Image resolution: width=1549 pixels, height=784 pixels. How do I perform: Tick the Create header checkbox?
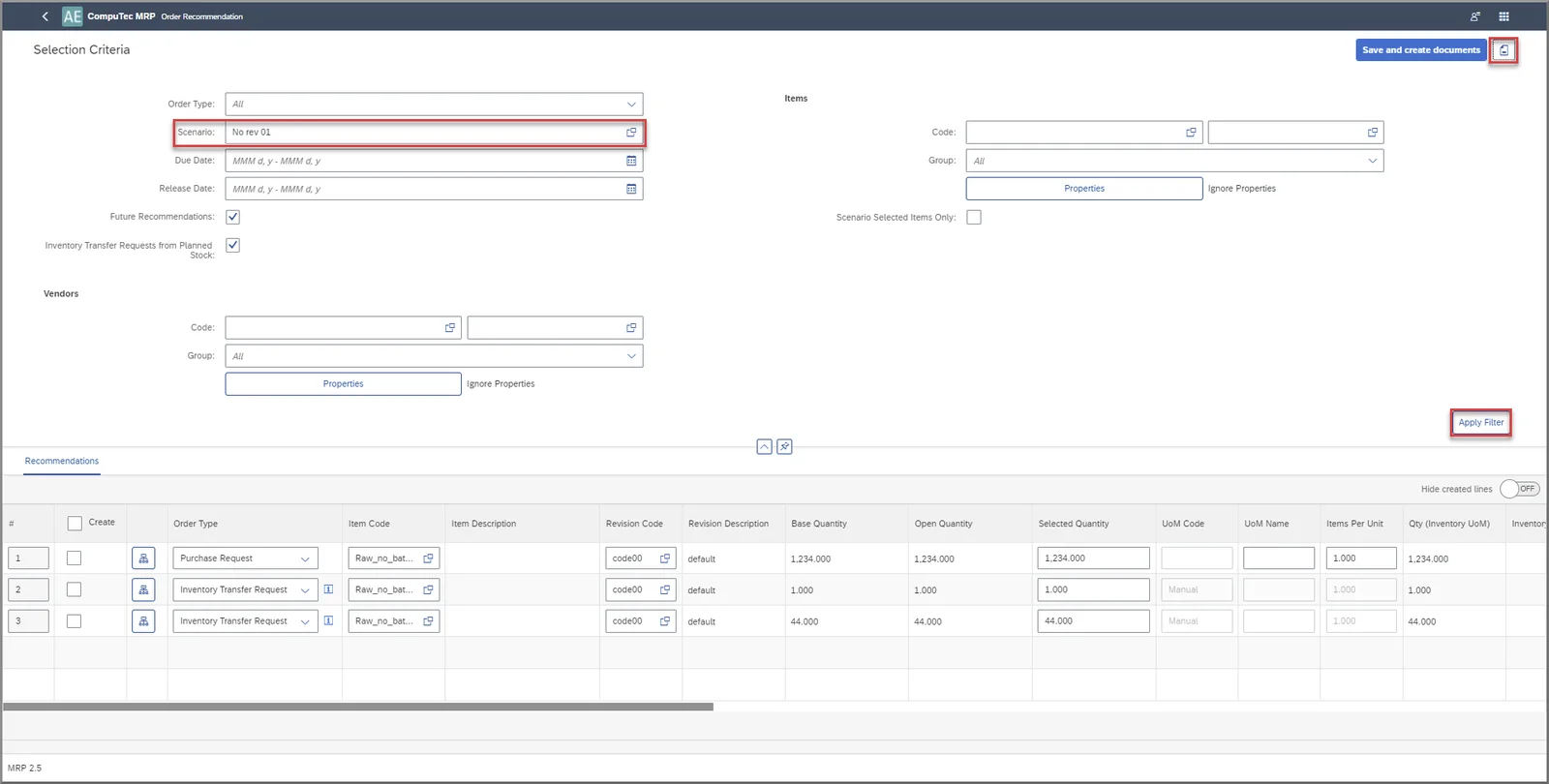click(75, 524)
